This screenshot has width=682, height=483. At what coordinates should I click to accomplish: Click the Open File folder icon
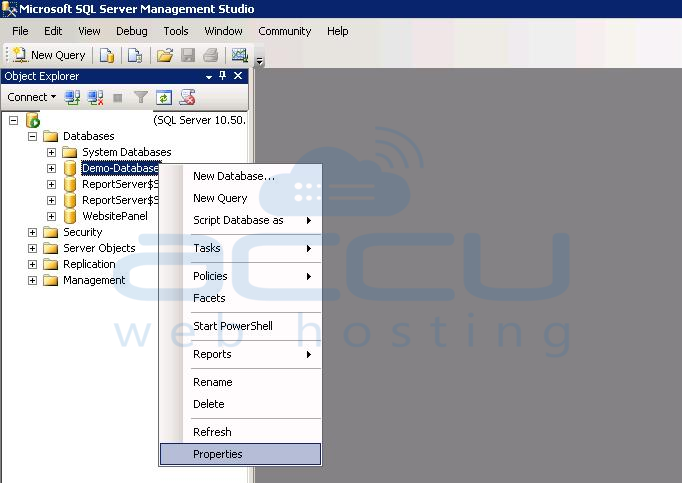pos(165,55)
